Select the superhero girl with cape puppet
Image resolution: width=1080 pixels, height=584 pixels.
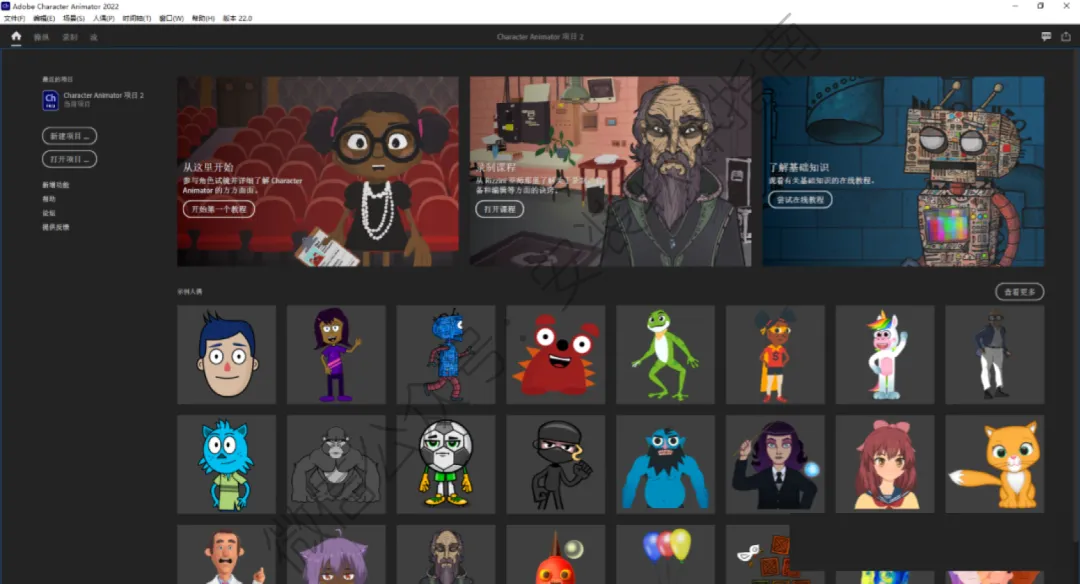click(x=775, y=355)
